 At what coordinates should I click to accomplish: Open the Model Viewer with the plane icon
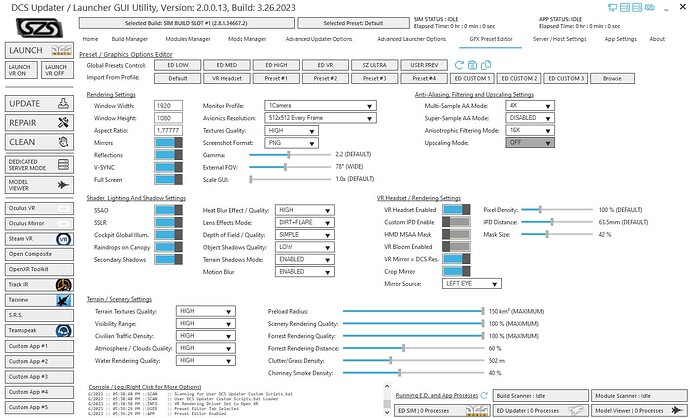[39, 185]
